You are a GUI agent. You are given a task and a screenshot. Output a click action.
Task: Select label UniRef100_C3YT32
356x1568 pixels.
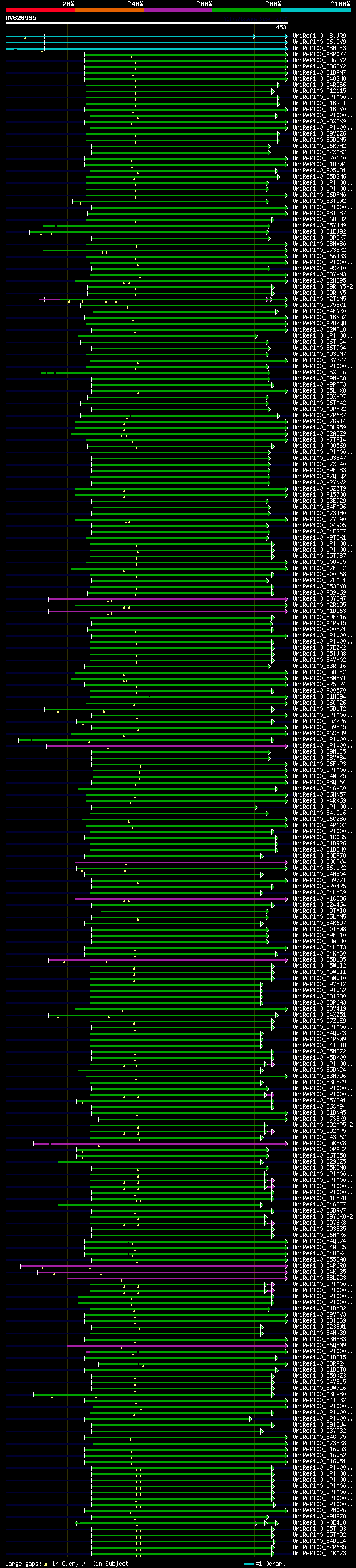coord(319,1431)
